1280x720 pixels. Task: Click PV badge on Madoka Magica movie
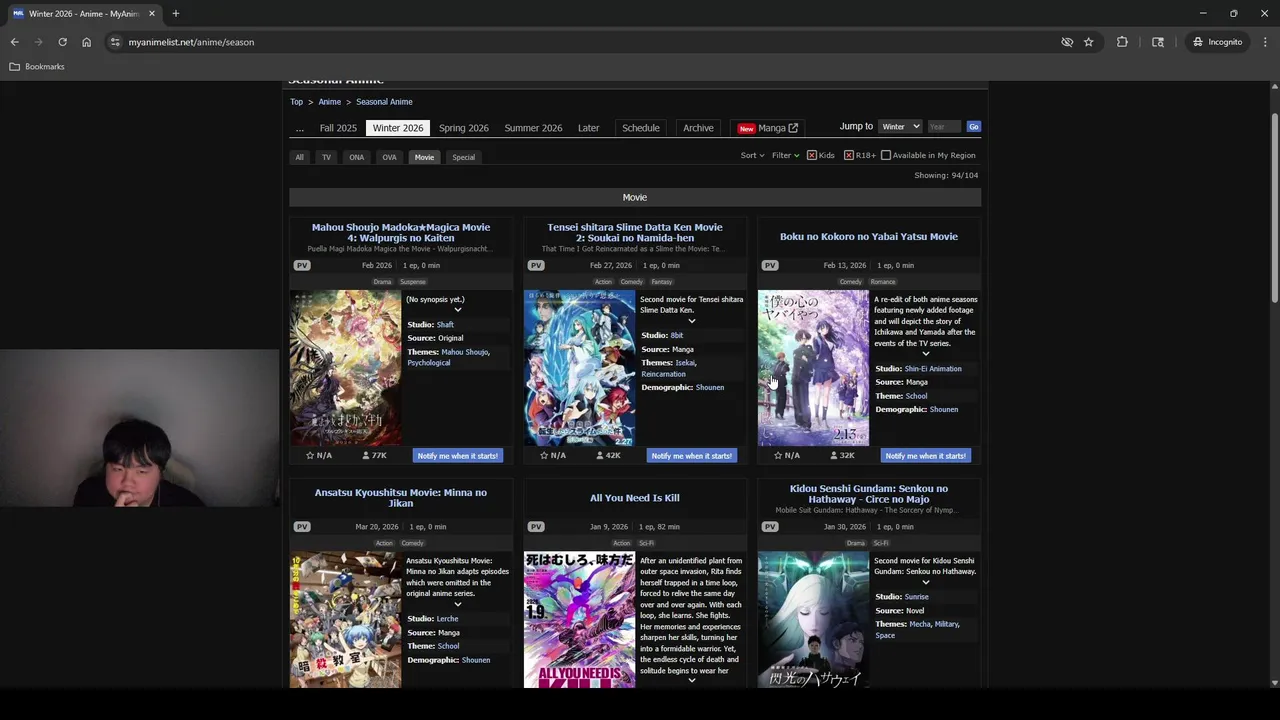click(302, 265)
